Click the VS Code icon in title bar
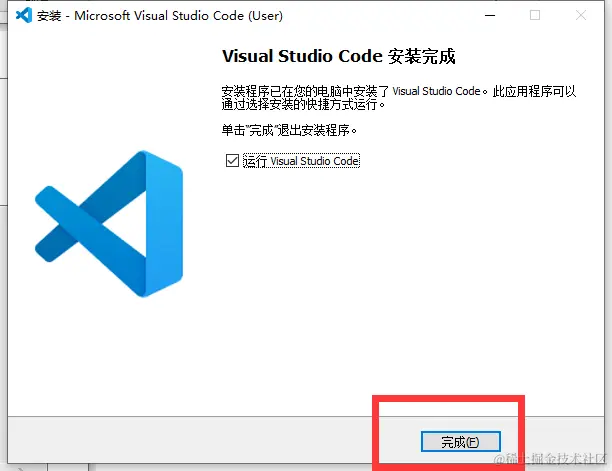 (24, 16)
